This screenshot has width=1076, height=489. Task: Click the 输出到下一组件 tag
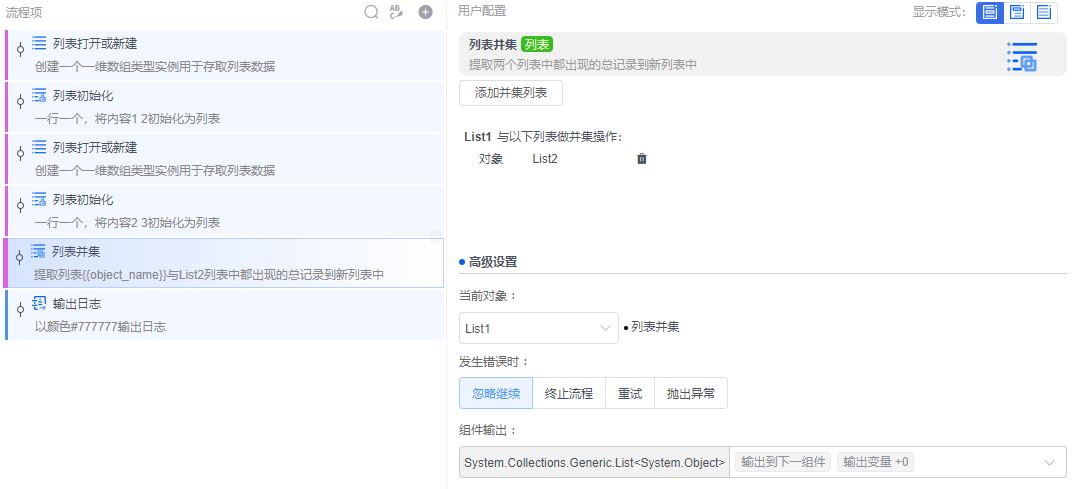[x=783, y=462]
